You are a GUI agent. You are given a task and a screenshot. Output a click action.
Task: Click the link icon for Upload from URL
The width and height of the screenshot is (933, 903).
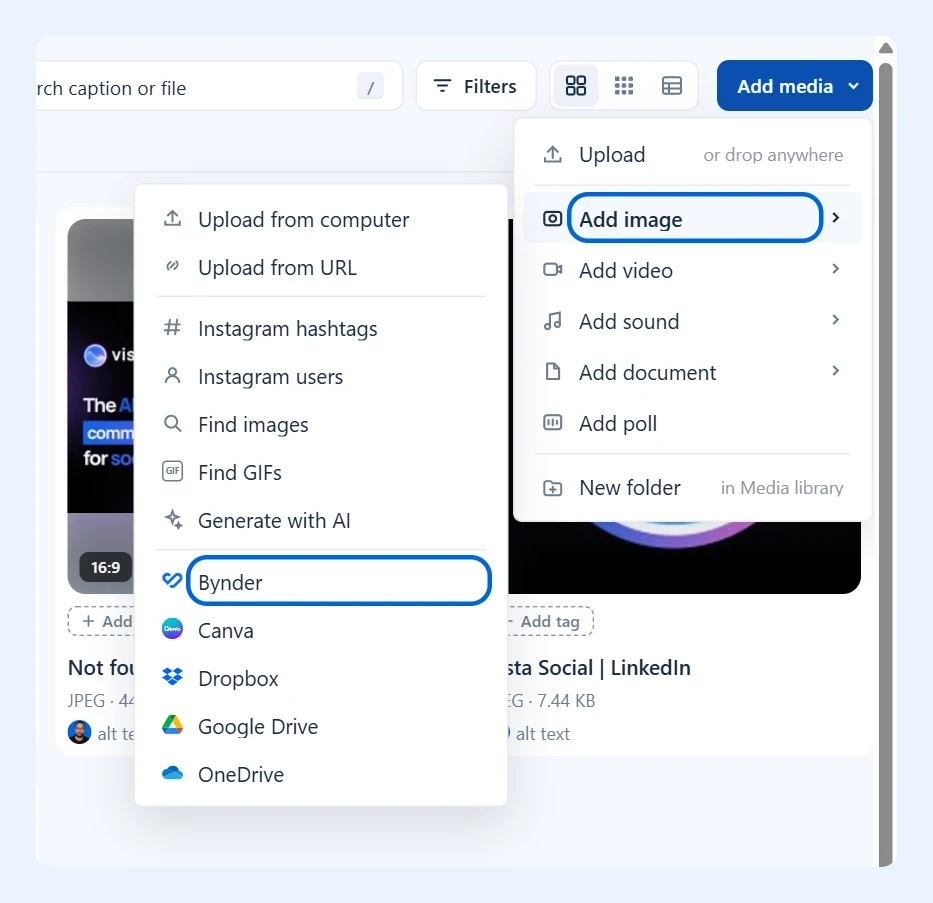tap(173, 266)
